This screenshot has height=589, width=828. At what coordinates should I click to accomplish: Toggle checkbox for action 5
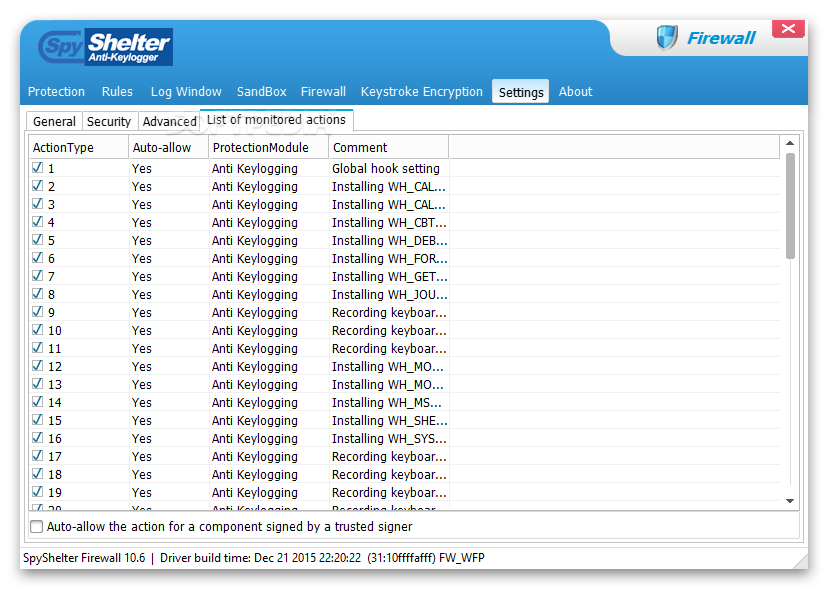(x=37, y=240)
